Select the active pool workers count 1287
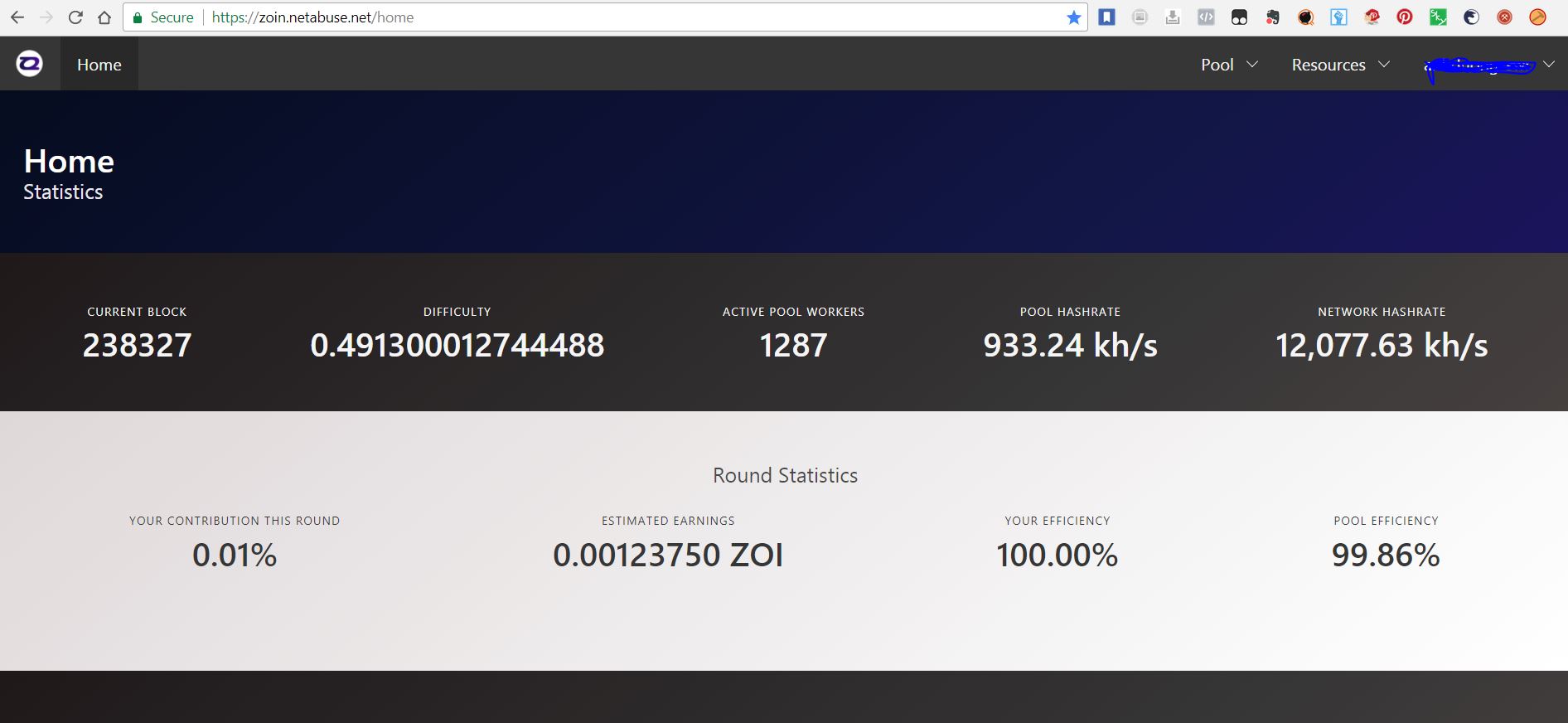 (x=793, y=345)
